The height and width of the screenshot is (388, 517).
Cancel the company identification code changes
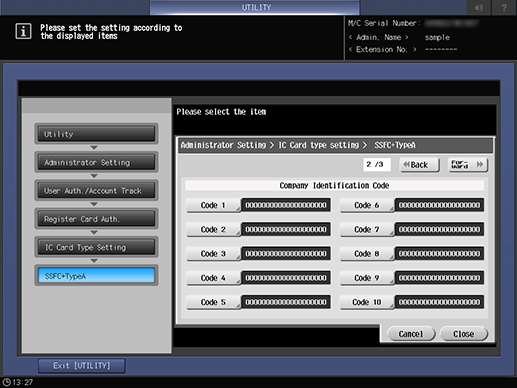[x=411, y=334]
